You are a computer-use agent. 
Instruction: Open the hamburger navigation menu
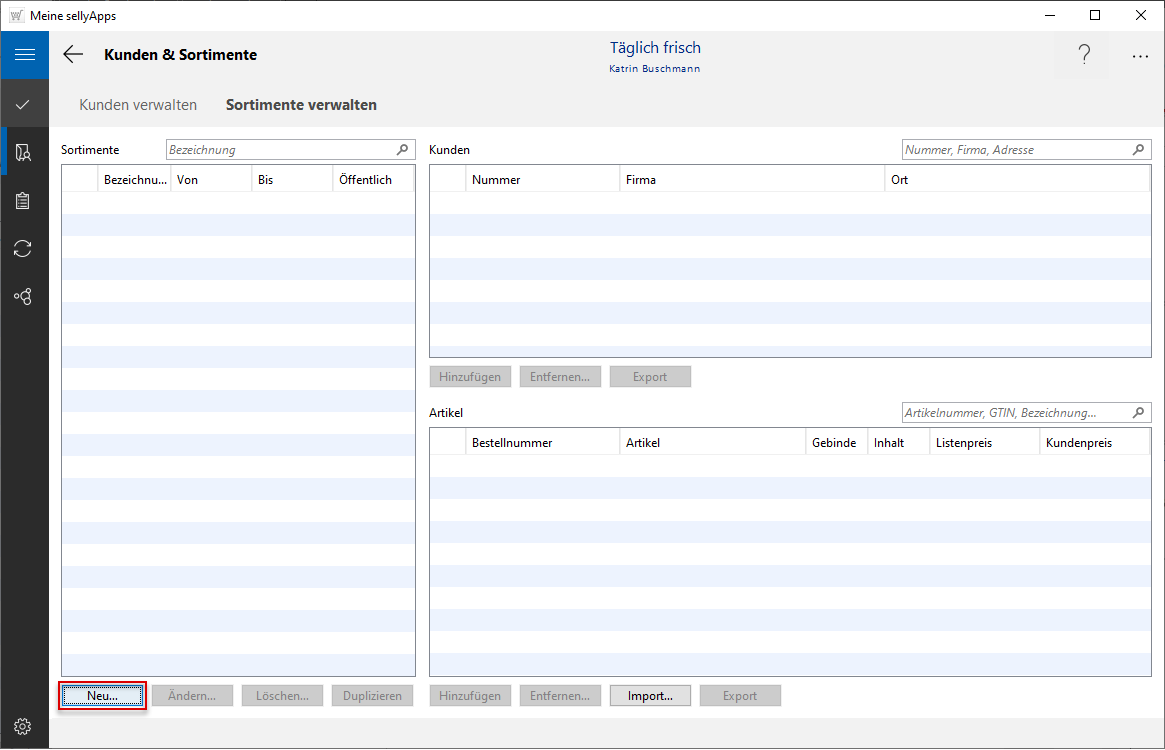pos(24,55)
